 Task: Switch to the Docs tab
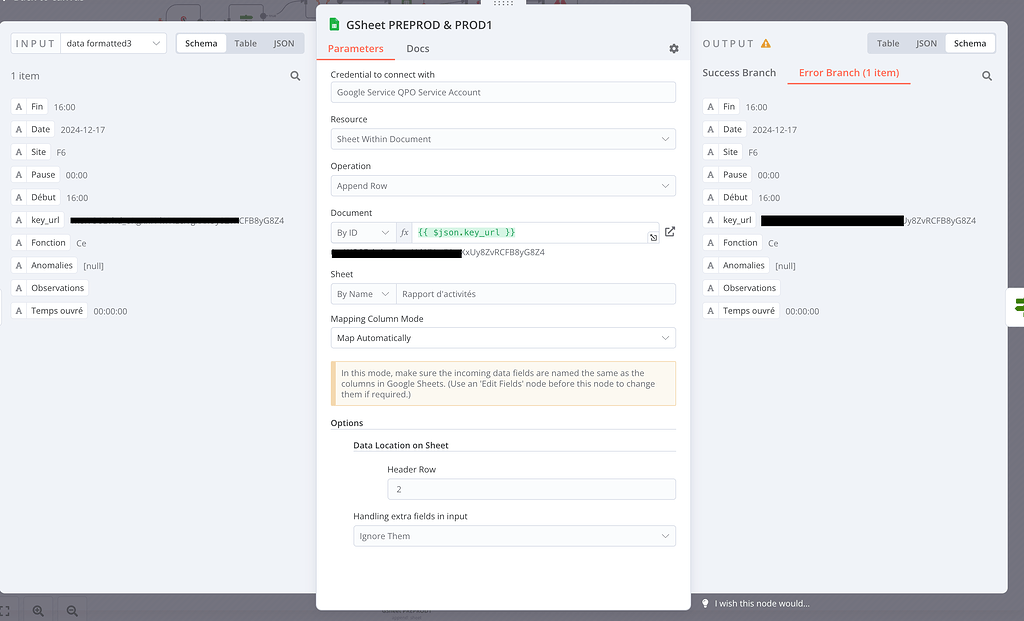(417, 48)
